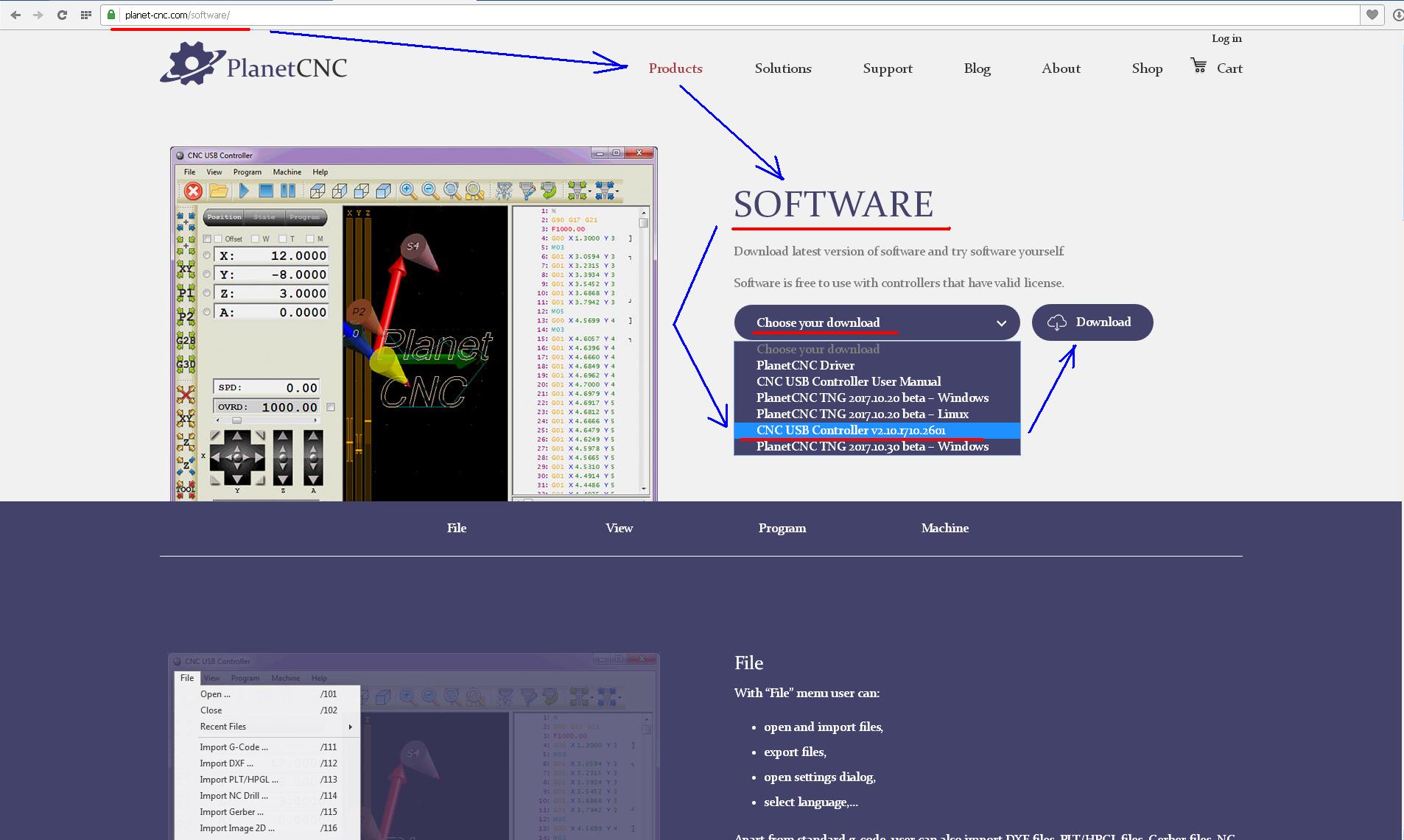
Task: Select "PlanetCNC Driver" from the download list
Action: 877,365
